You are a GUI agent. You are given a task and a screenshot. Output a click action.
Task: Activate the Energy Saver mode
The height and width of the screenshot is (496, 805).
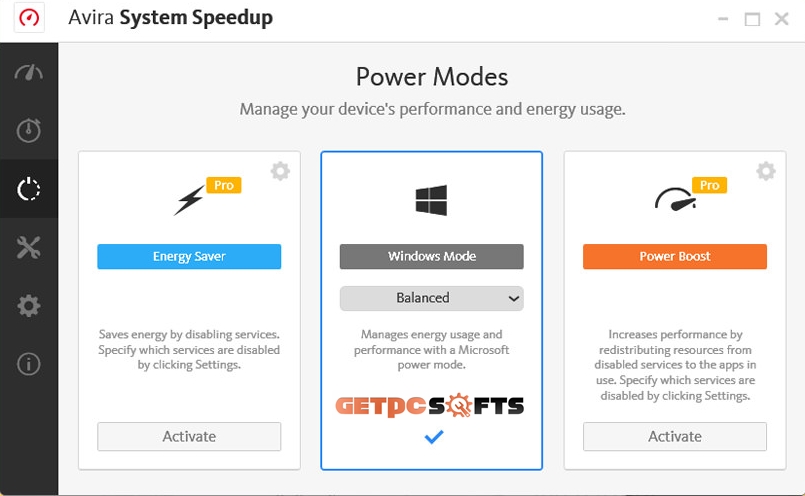pyautogui.click(x=189, y=436)
